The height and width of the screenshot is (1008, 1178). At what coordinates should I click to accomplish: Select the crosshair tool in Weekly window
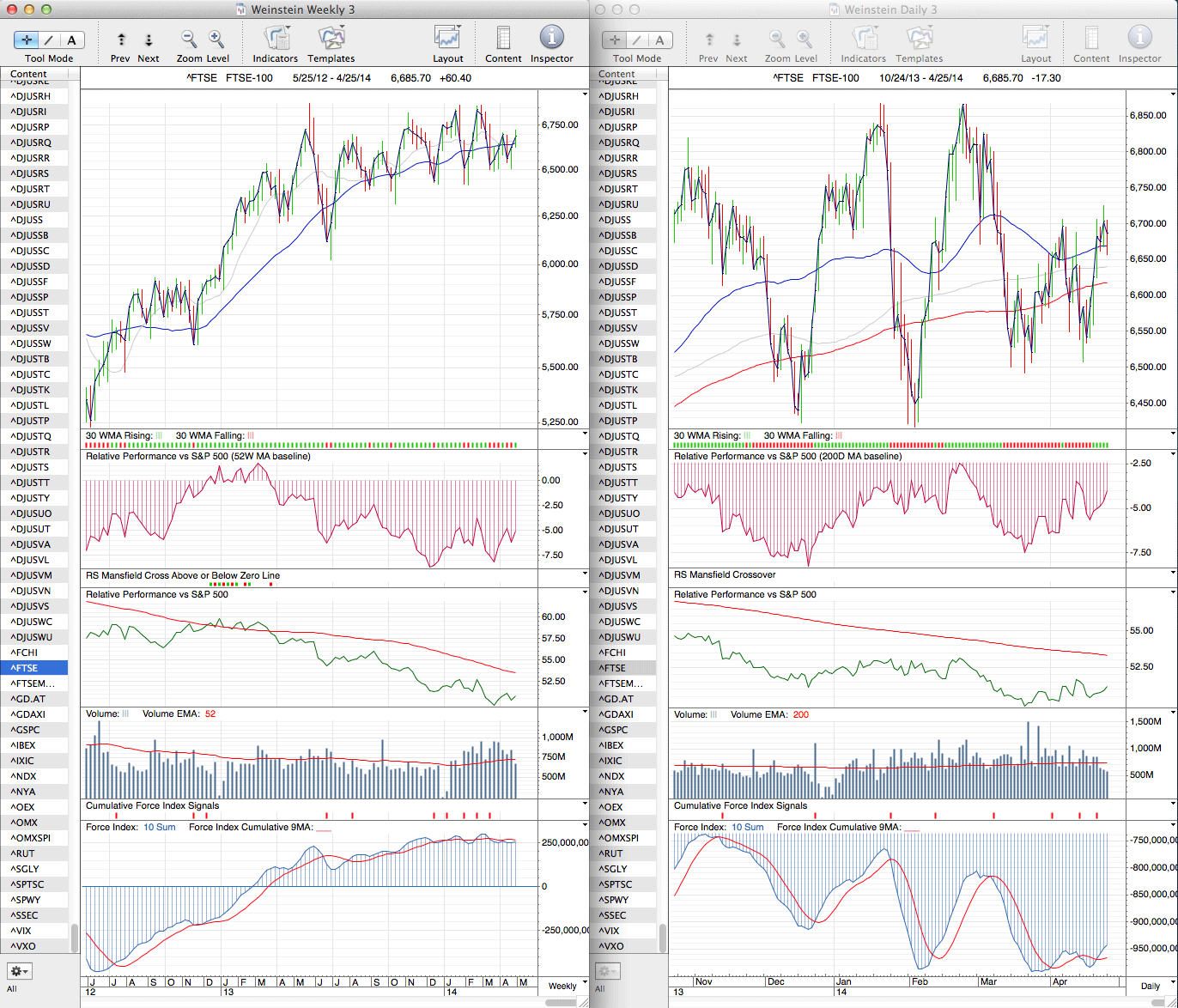[27, 39]
